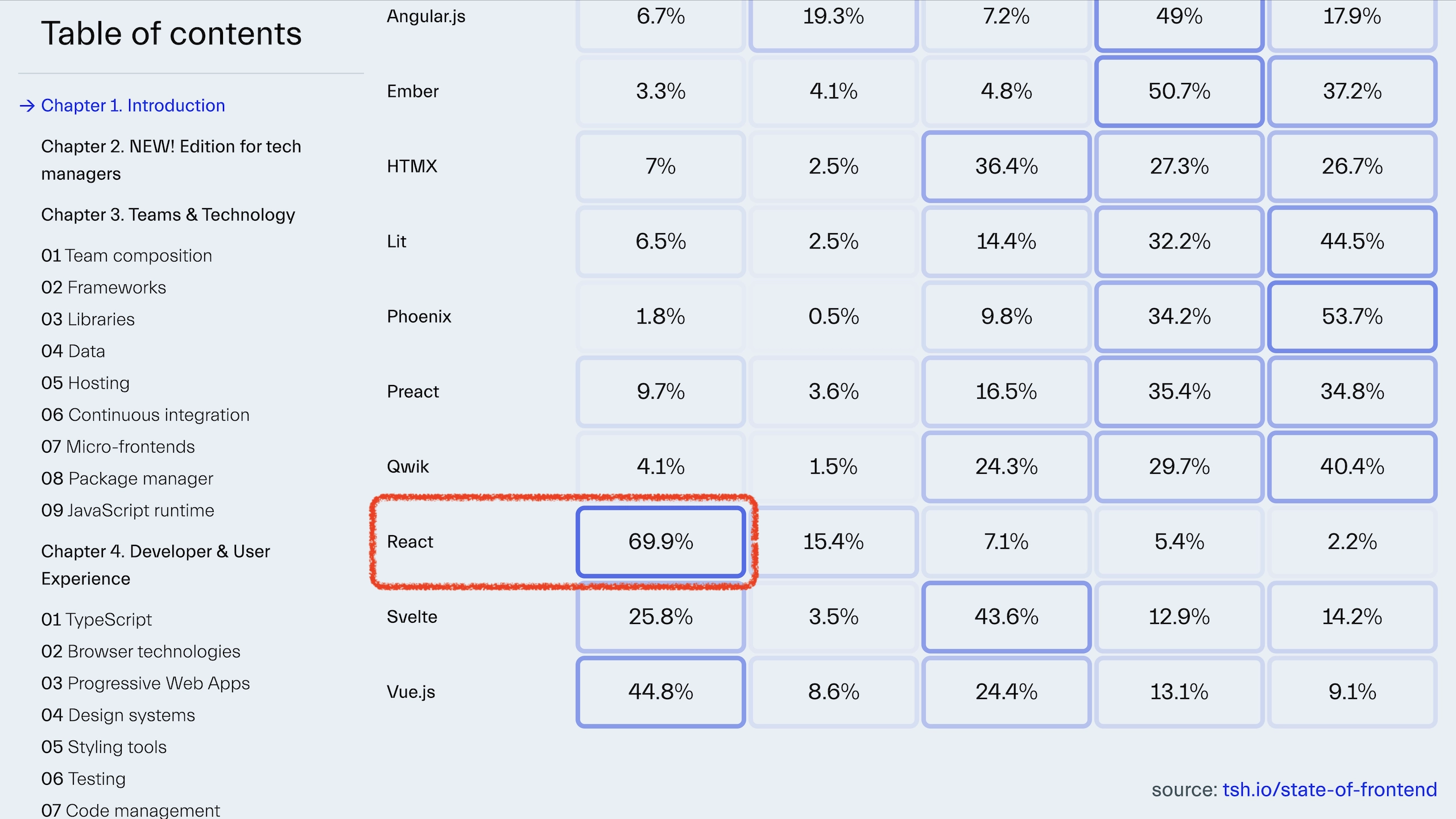Open Chapter 2. NEW! Edition for tech managers
Image resolution: width=1456 pixels, height=819 pixels.
171,159
